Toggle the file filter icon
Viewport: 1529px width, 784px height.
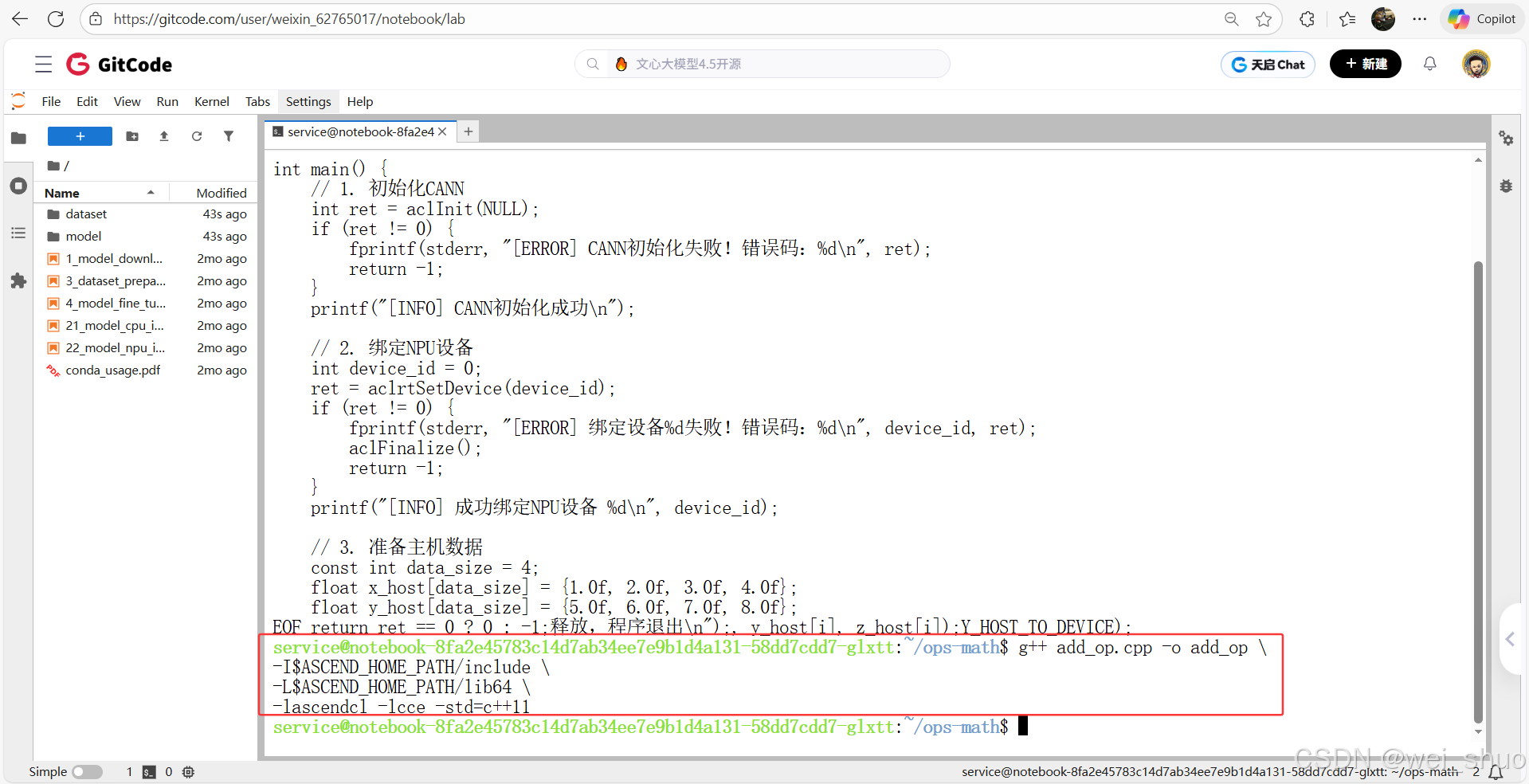pyautogui.click(x=229, y=136)
